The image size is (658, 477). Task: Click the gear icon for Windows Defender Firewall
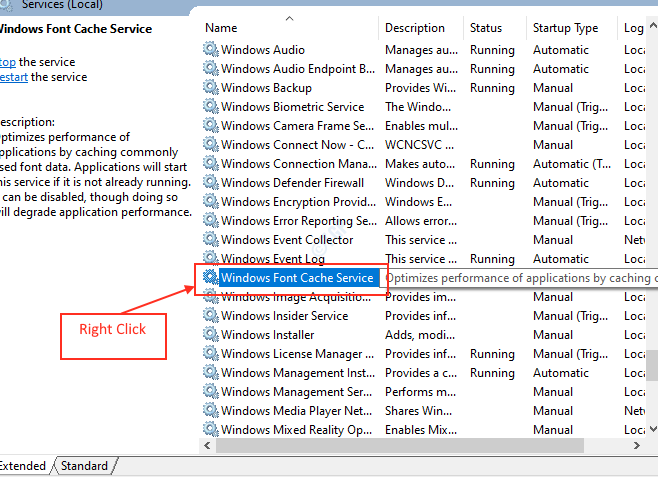(211, 182)
